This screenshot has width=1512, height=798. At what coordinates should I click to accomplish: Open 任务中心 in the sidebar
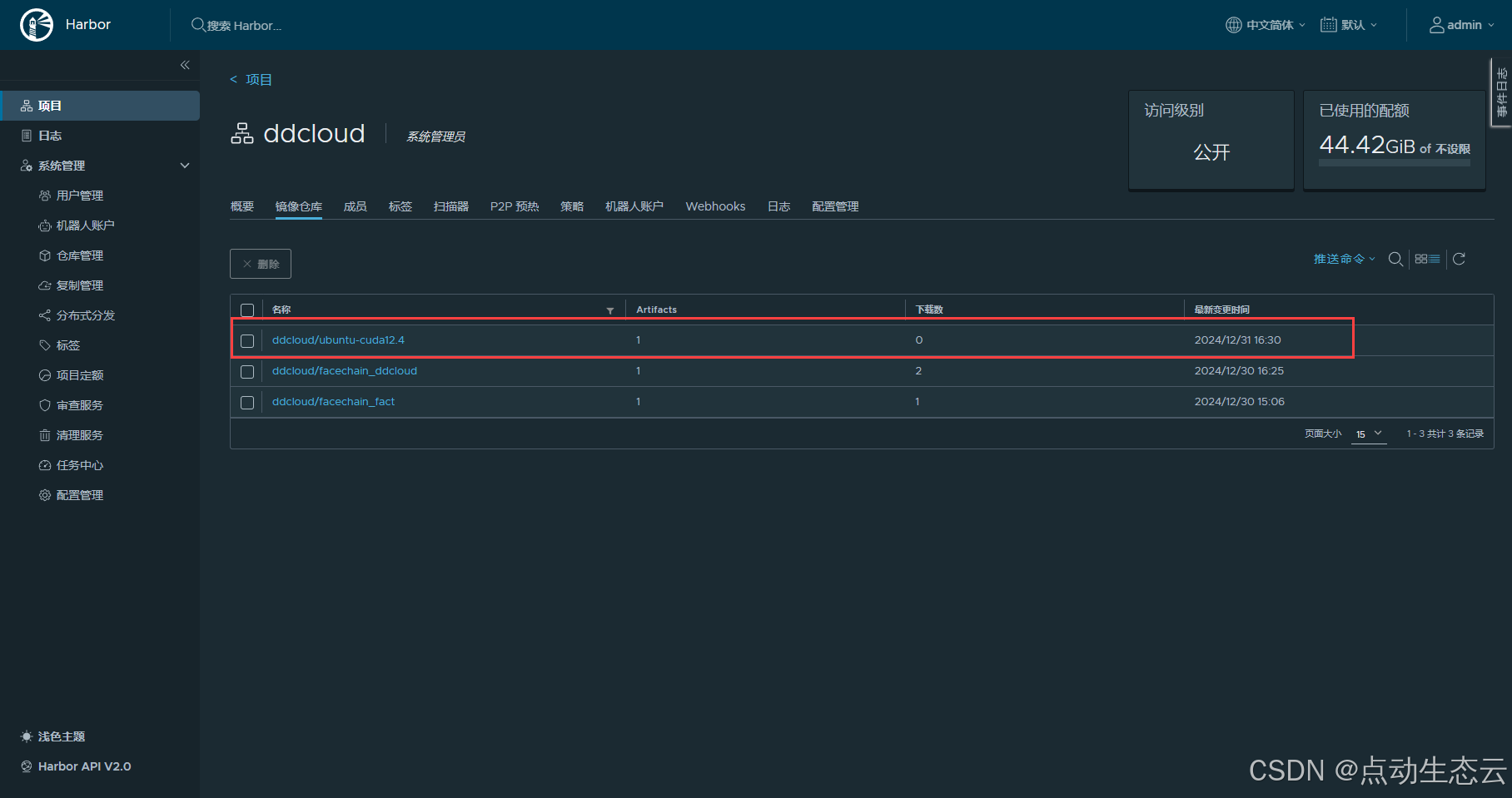pyautogui.click(x=80, y=465)
